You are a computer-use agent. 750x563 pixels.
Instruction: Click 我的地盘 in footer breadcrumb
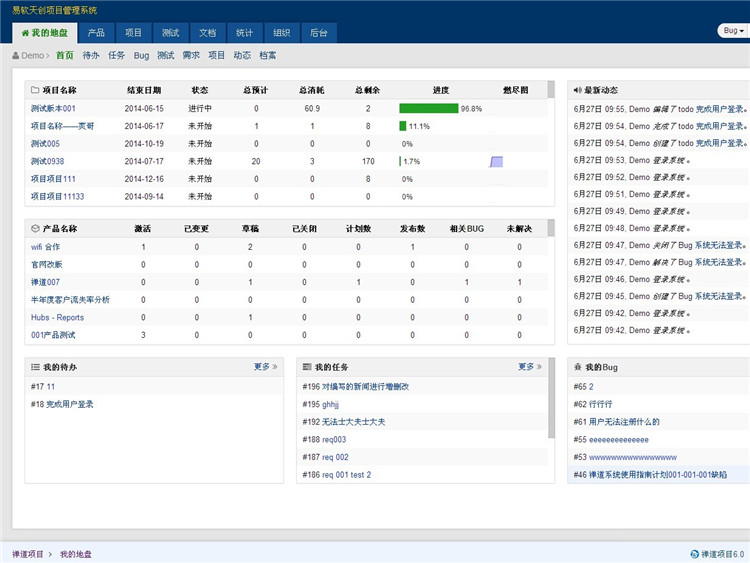point(76,554)
